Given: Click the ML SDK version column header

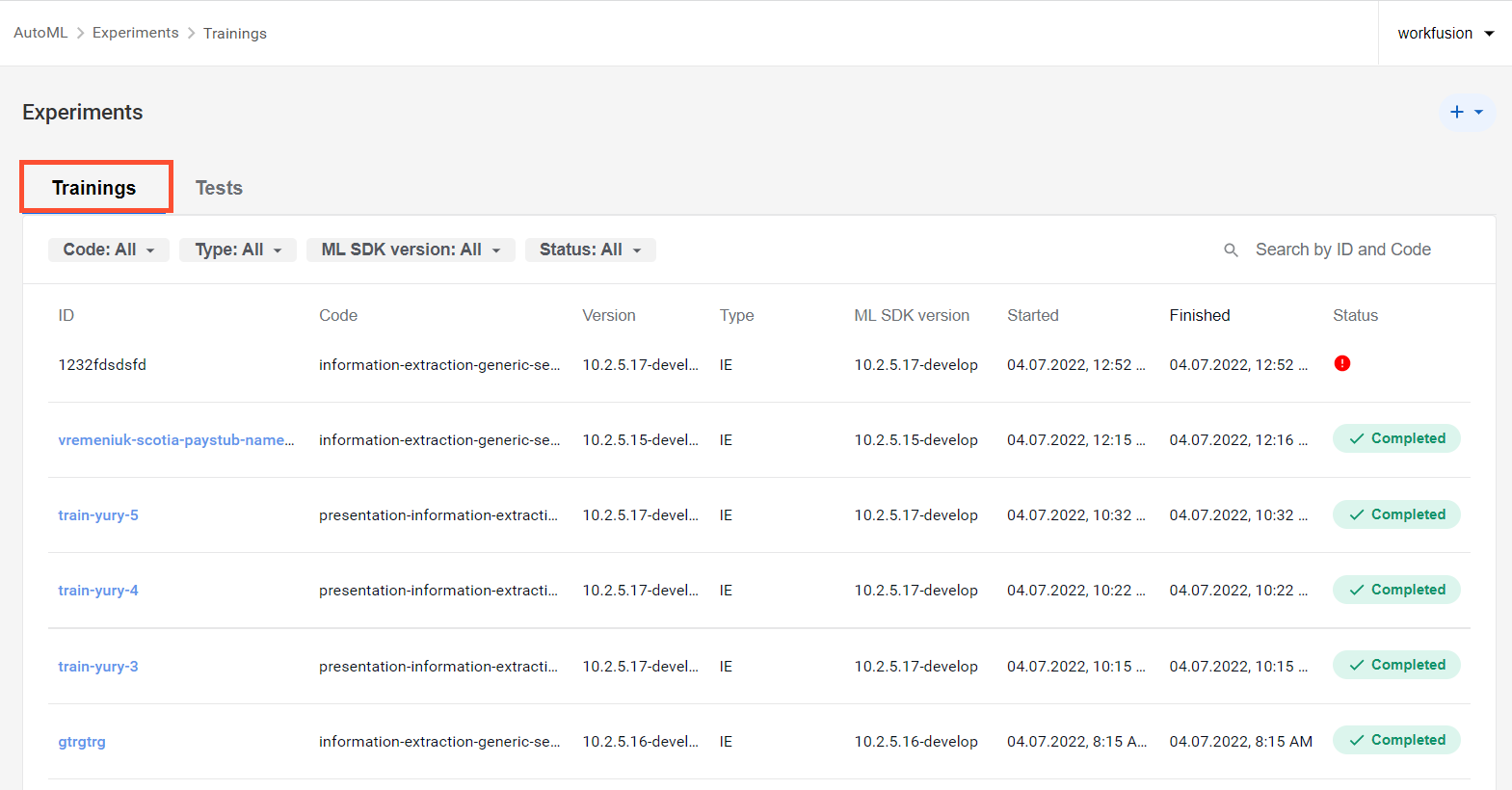Looking at the screenshot, I should click(912, 315).
